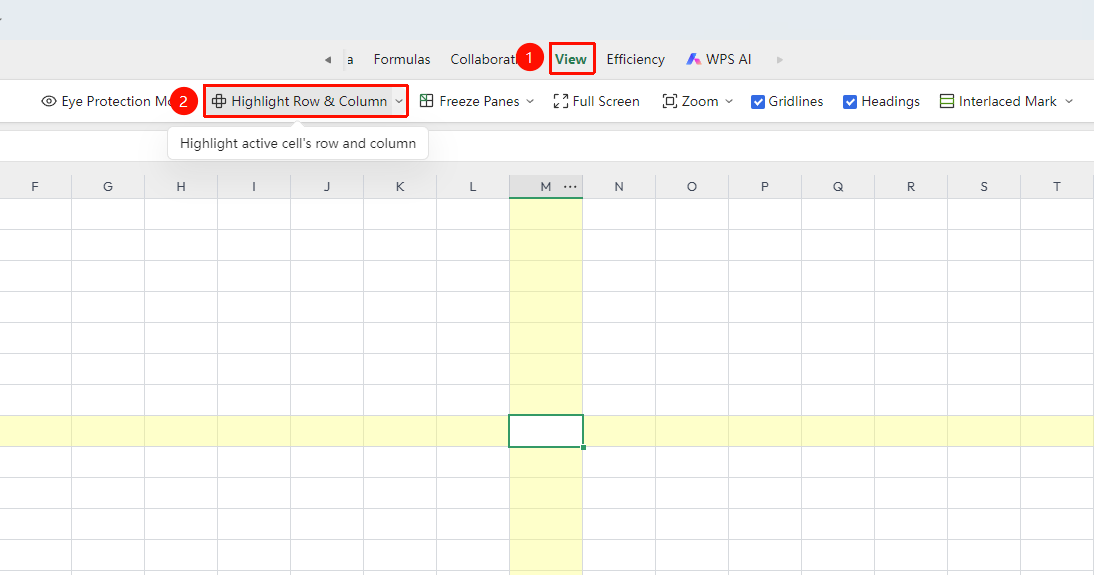This screenshot has height=575, width=1094.
Task: Select column J header
Action: pos(327,186)
